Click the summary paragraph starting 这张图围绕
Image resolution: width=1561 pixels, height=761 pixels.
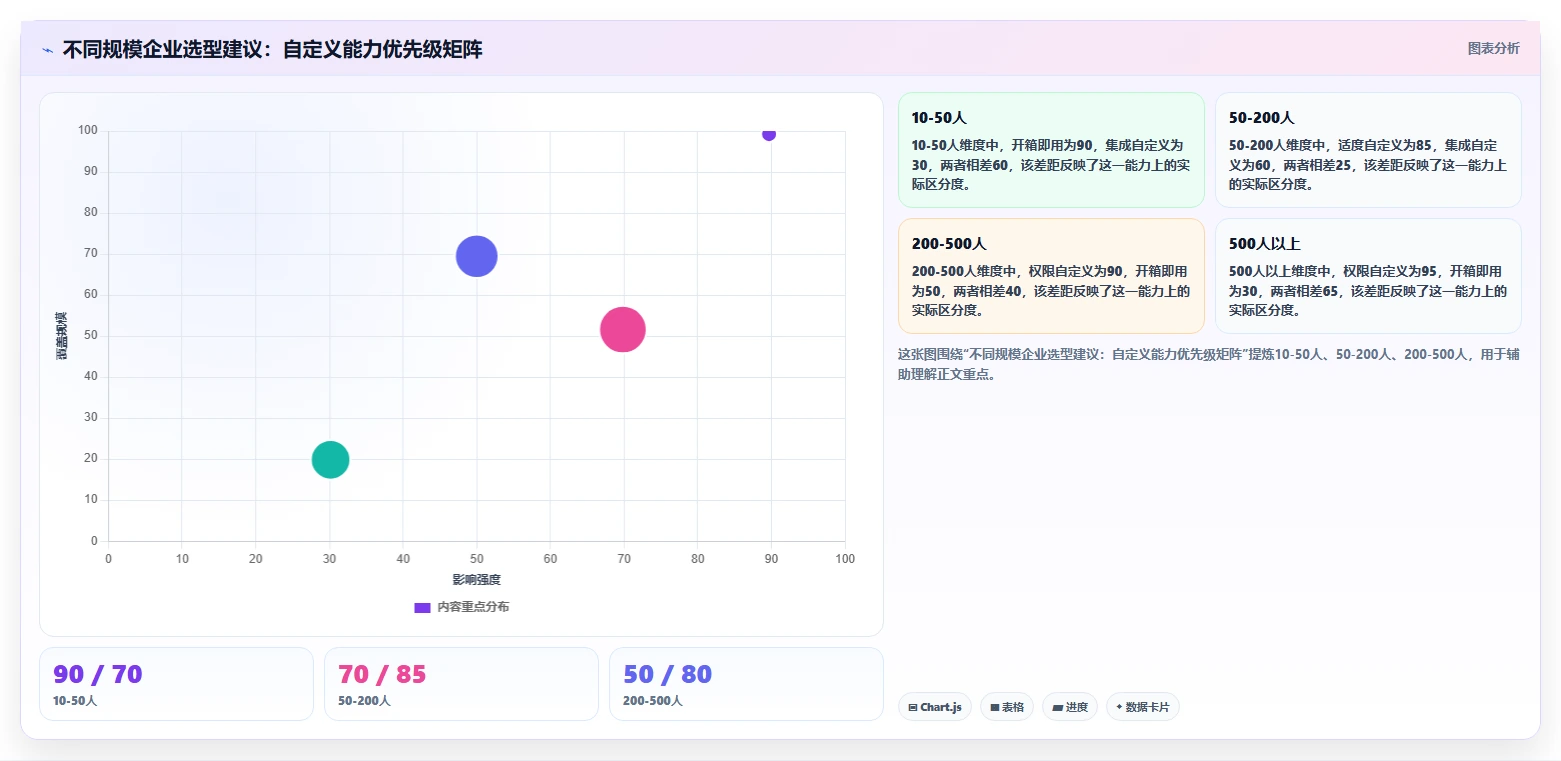(1209, 364)
